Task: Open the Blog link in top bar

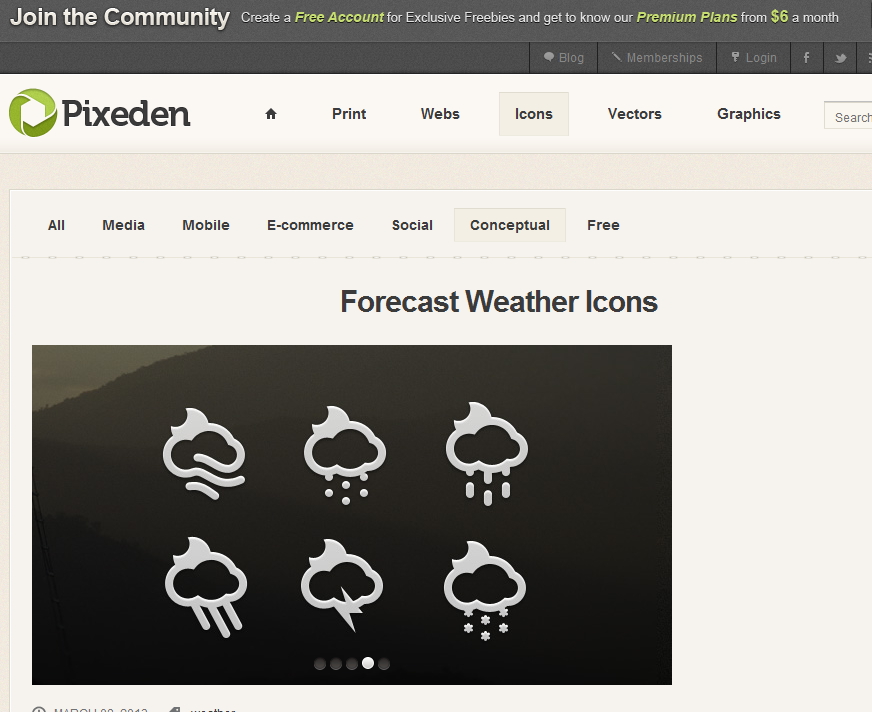Action: click(563, 57)
